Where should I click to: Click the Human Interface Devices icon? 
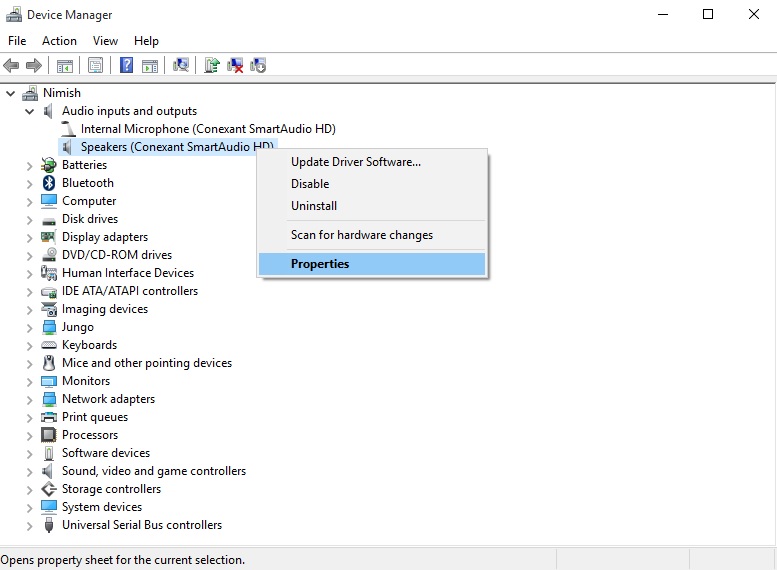pos(49,273)
